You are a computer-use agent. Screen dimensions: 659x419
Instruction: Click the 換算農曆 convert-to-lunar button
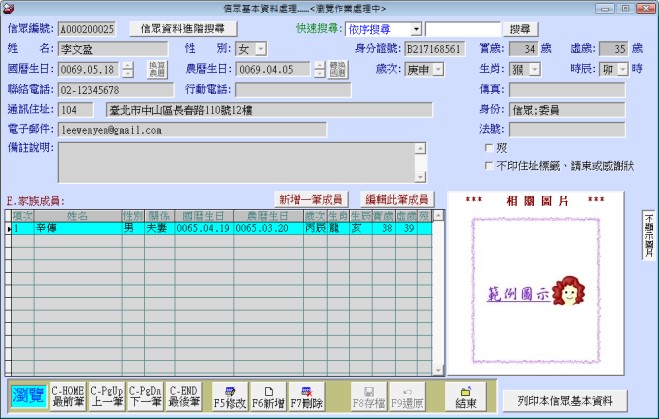click(157, 69)
